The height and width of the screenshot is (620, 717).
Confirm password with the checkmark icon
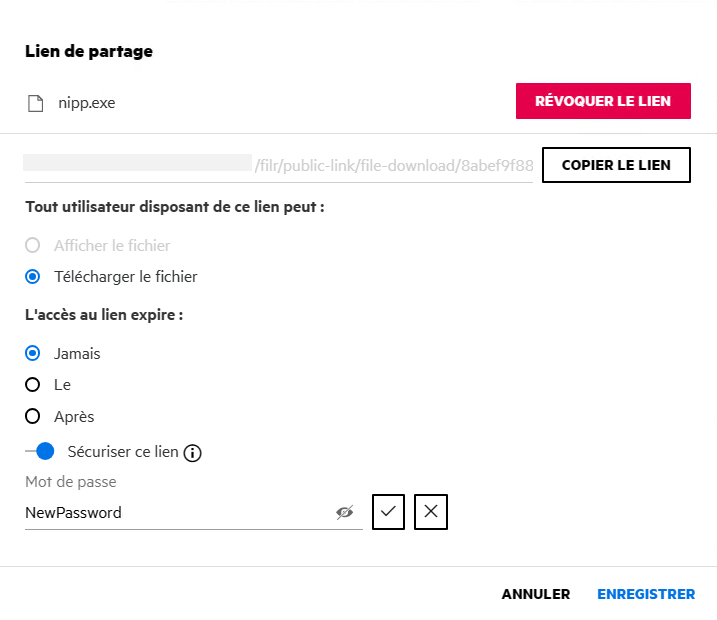point(389,512)
